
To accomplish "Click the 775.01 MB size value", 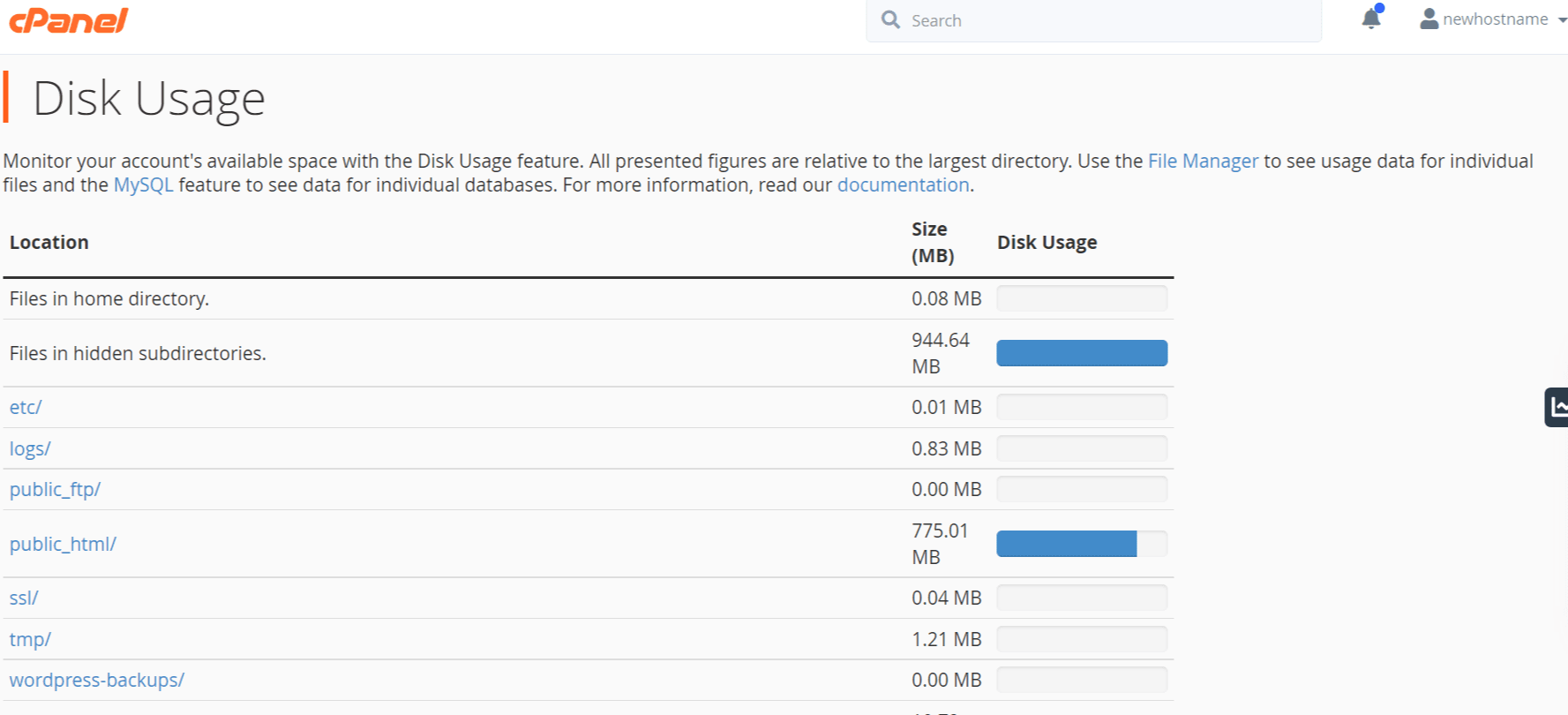I will click(940, 544).
